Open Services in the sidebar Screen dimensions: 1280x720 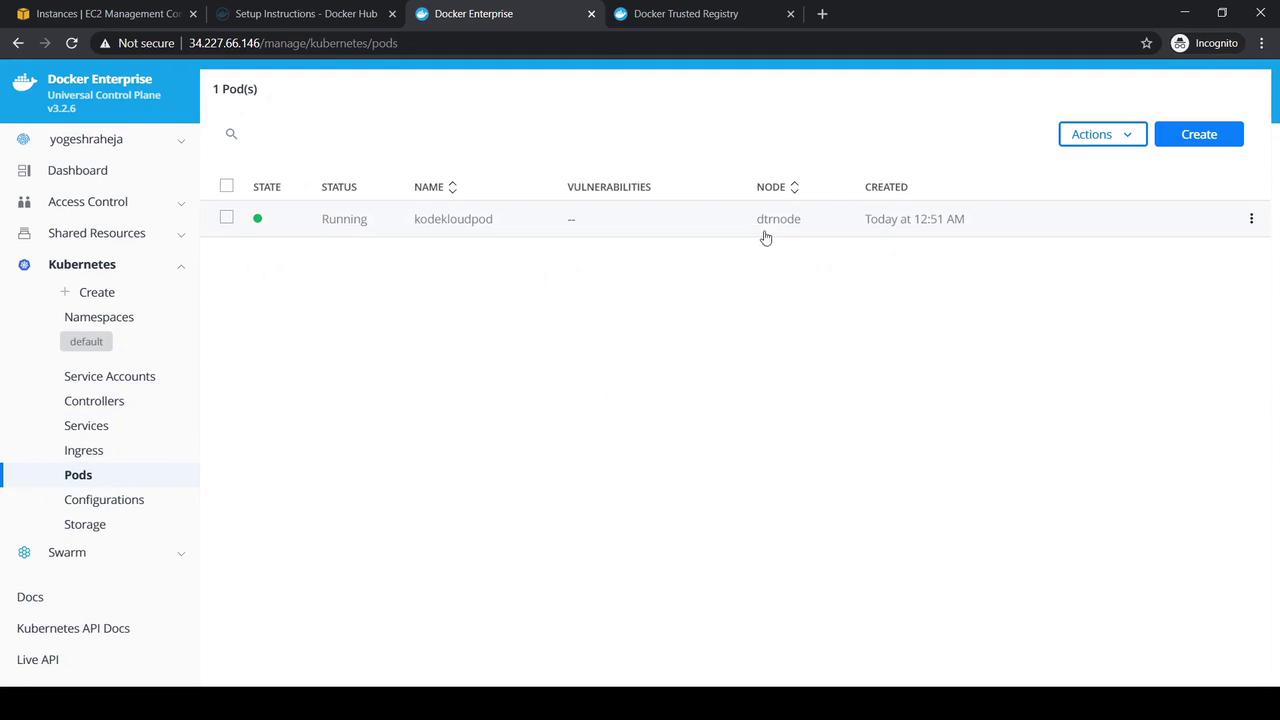tap(86, 426)
